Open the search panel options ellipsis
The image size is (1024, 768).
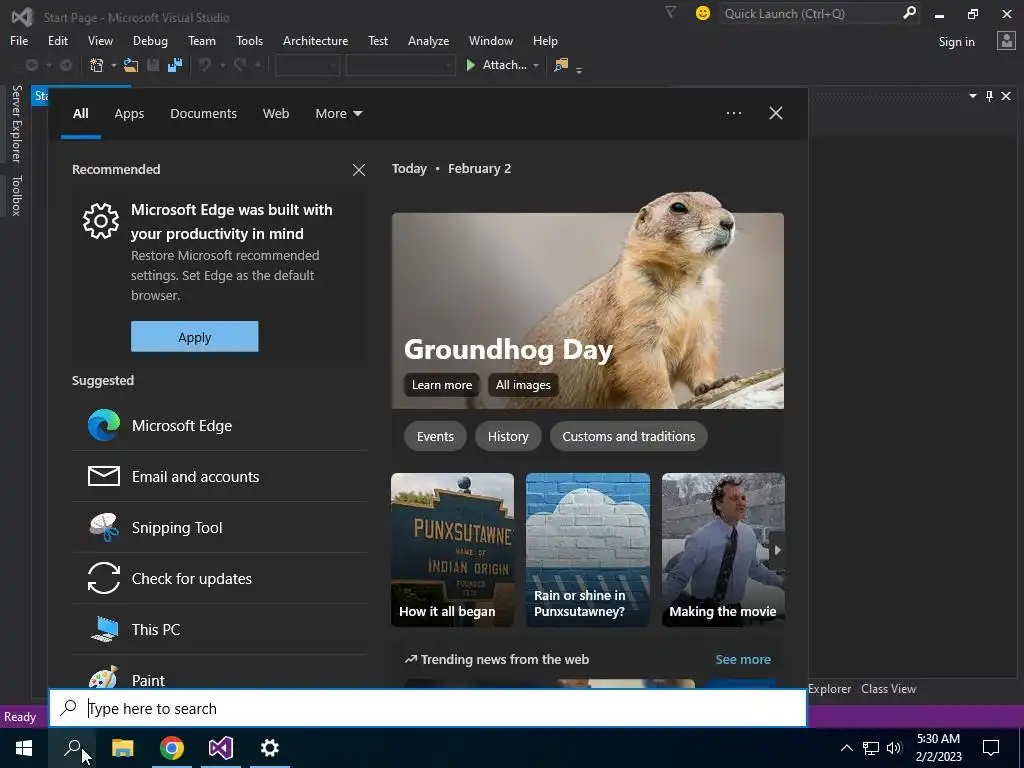(x=734, y=113)
